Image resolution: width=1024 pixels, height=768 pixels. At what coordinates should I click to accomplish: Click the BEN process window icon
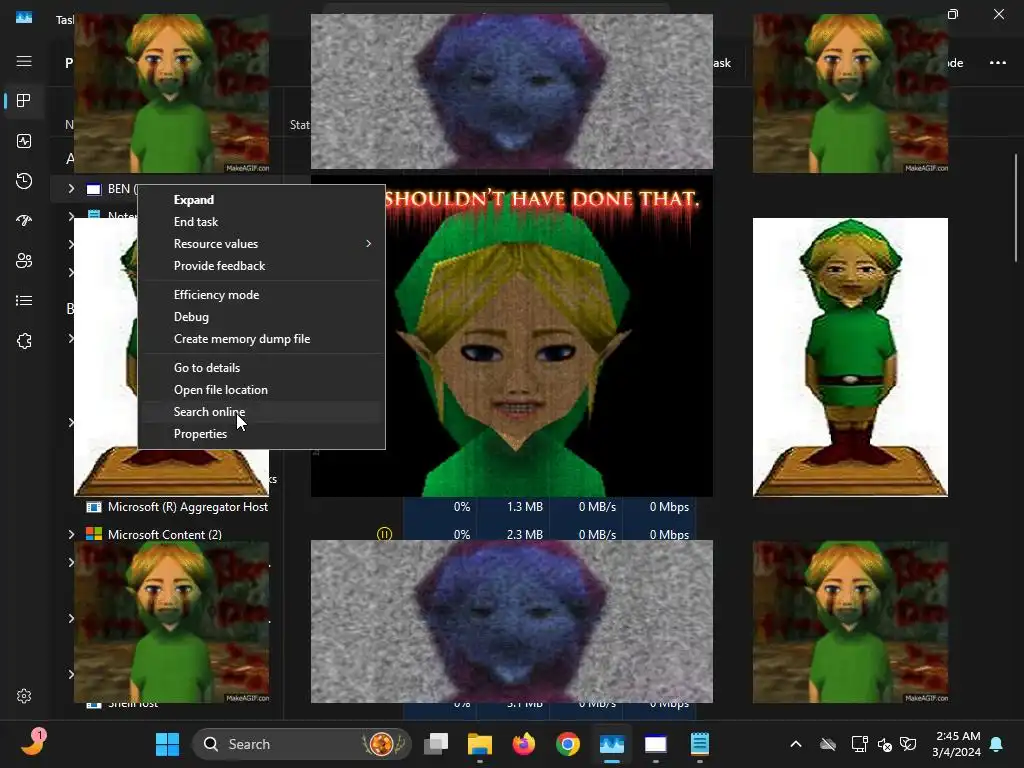point(94,189)
